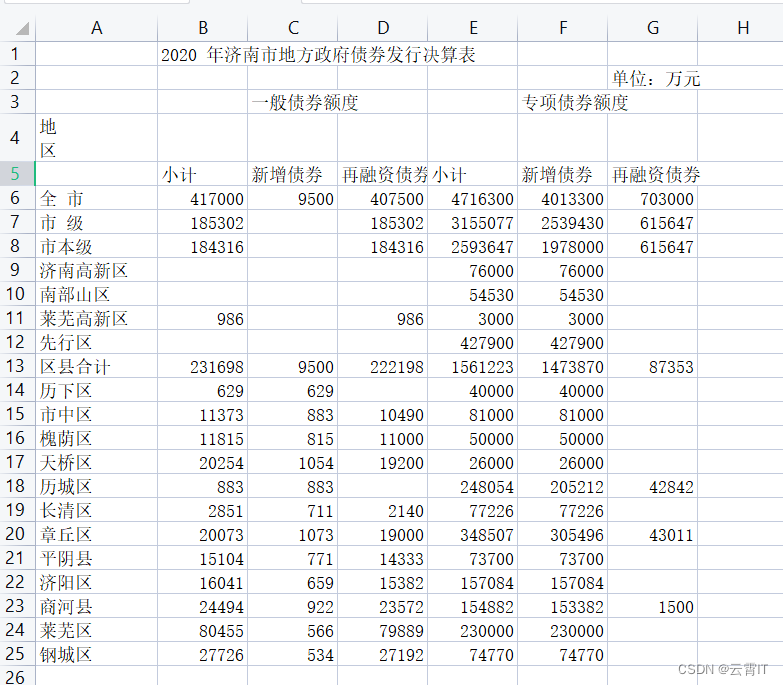
Task: Select column A header
Action: [x=96, y=28]
